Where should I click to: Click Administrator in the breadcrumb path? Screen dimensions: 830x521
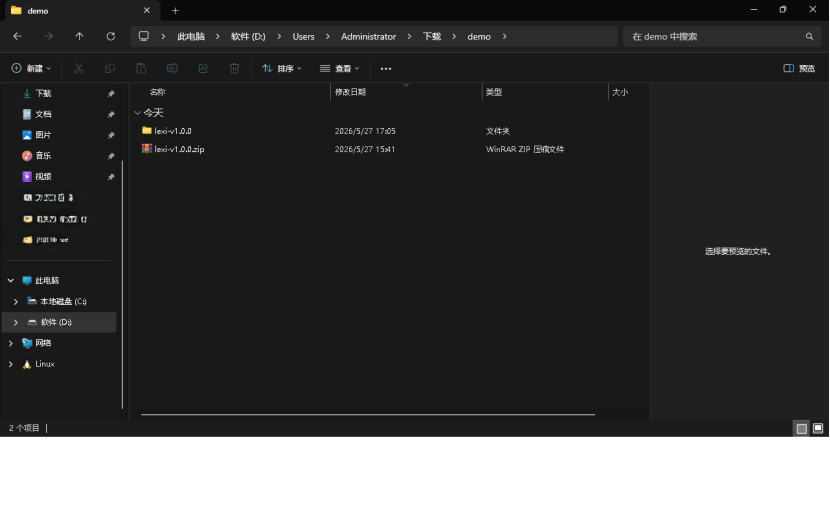coord(368,37)
